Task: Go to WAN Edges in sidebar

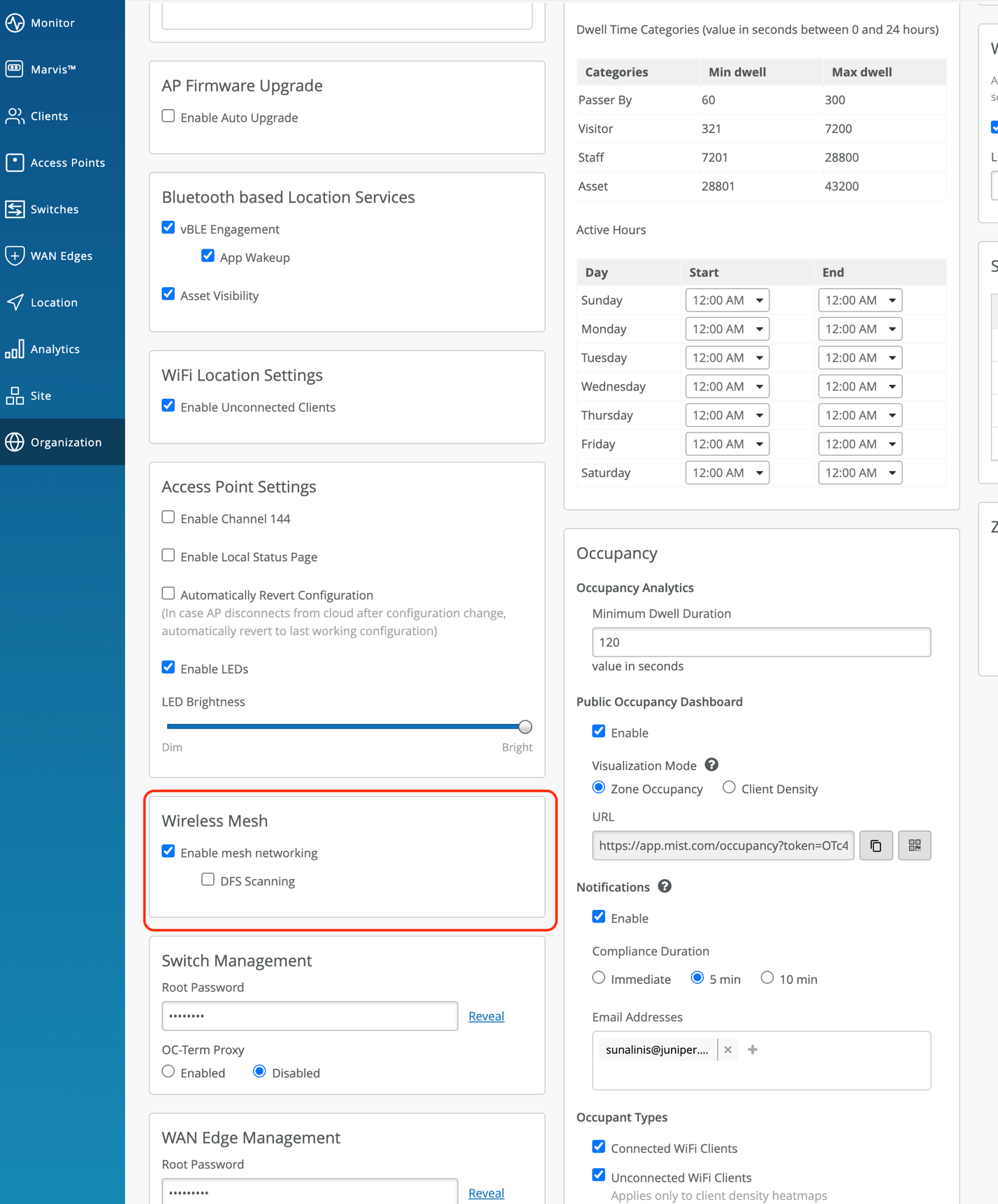Action: 61,256
